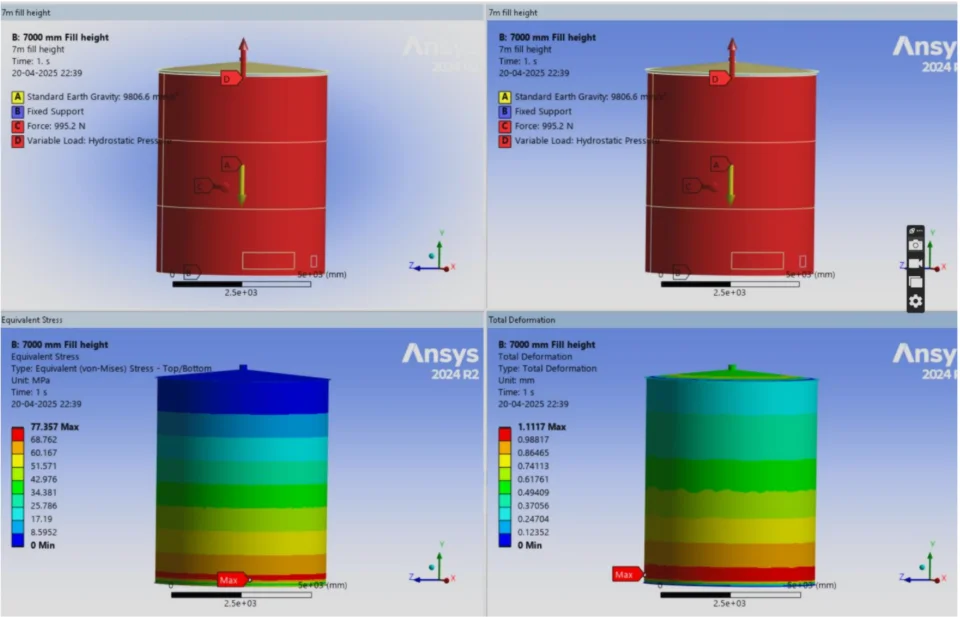Click the 8.5952 value in stress legend

[x=43, y=532]
